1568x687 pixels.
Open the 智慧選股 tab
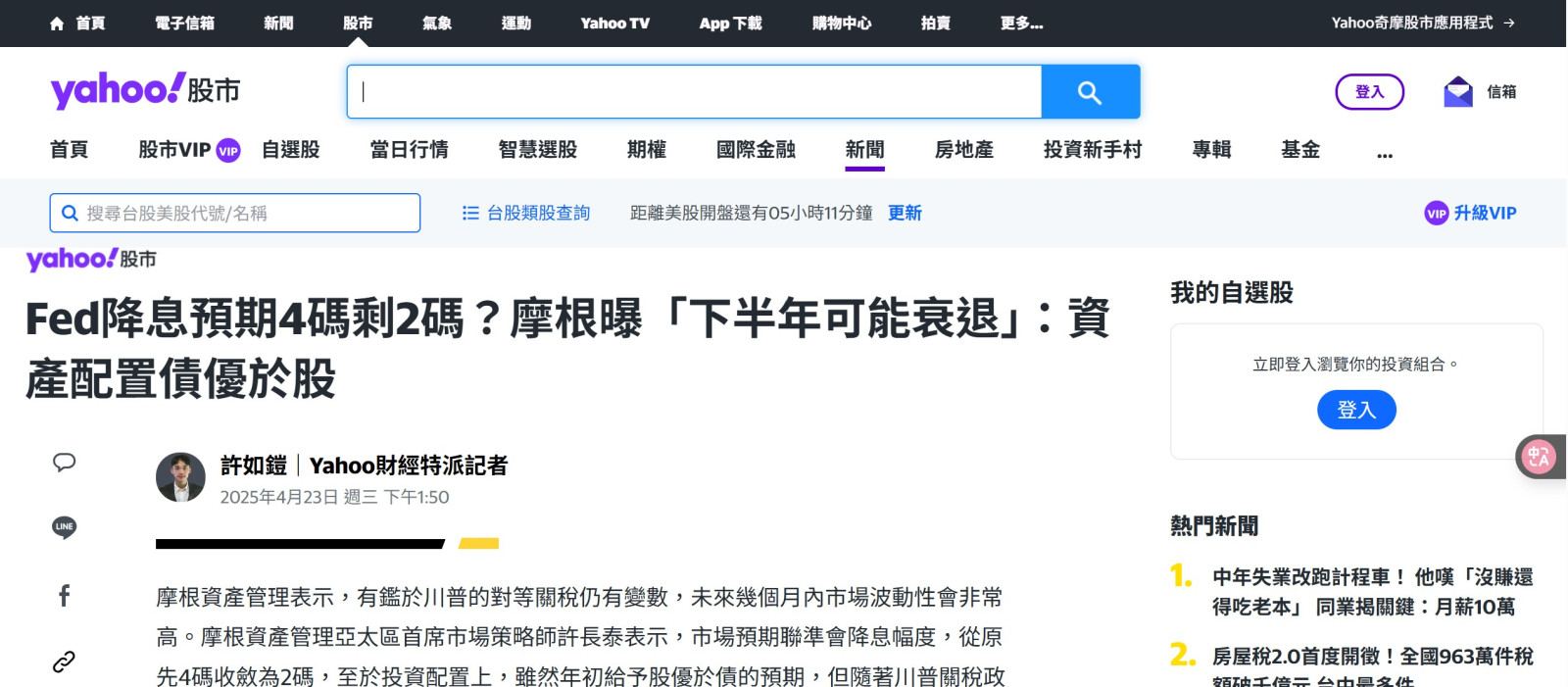tap(538, 150)
